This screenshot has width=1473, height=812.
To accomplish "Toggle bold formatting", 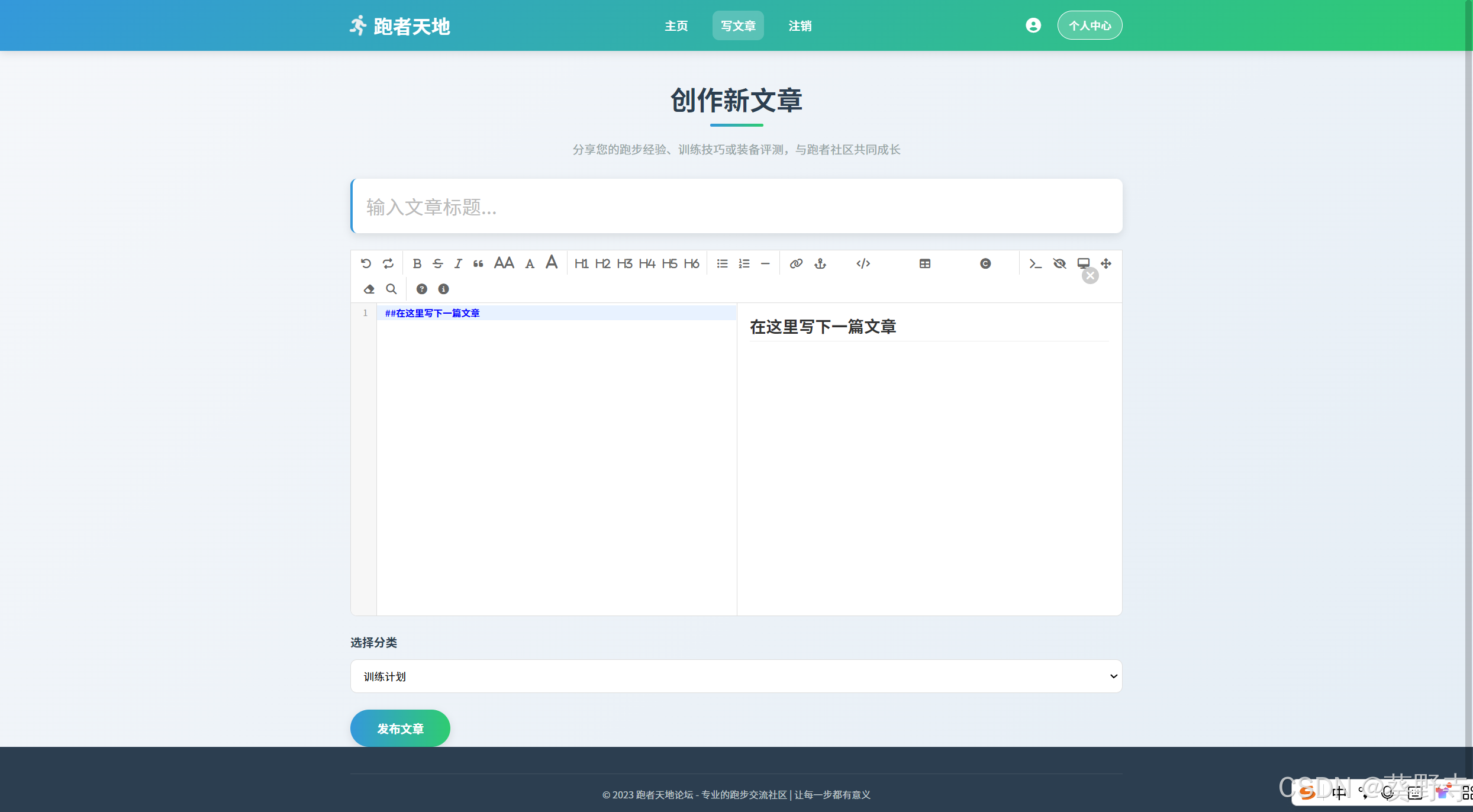I will coord(417,263).
